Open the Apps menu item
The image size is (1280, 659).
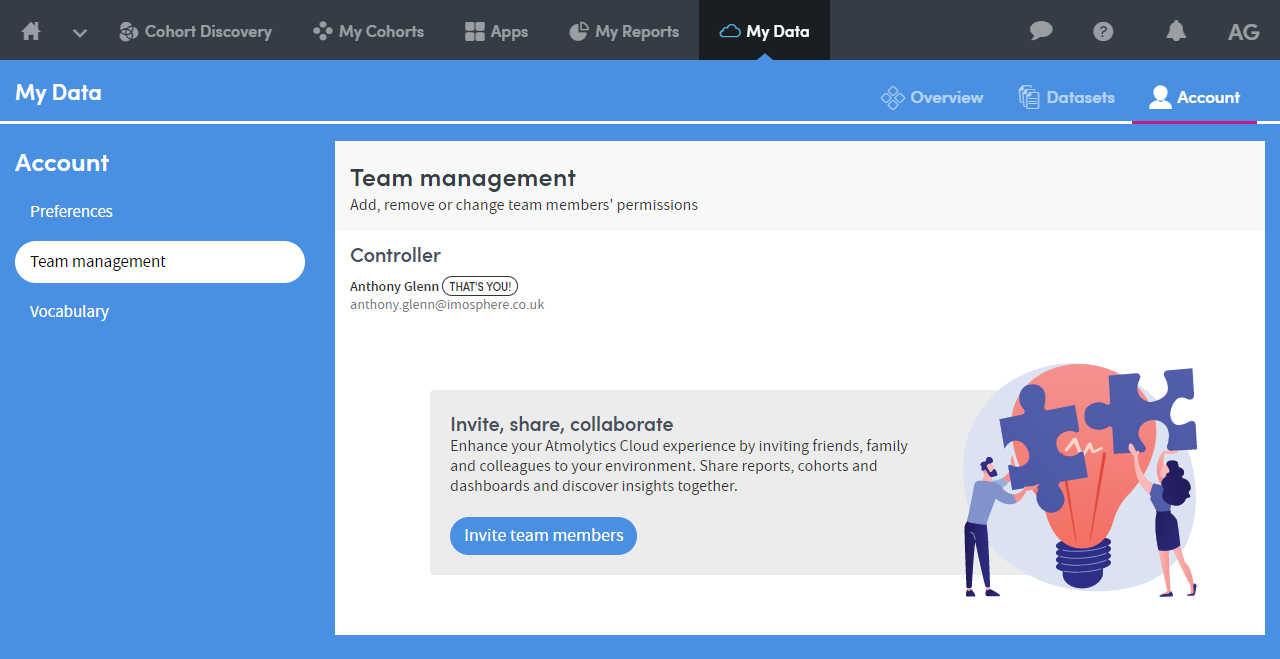(x=496, y=31)
